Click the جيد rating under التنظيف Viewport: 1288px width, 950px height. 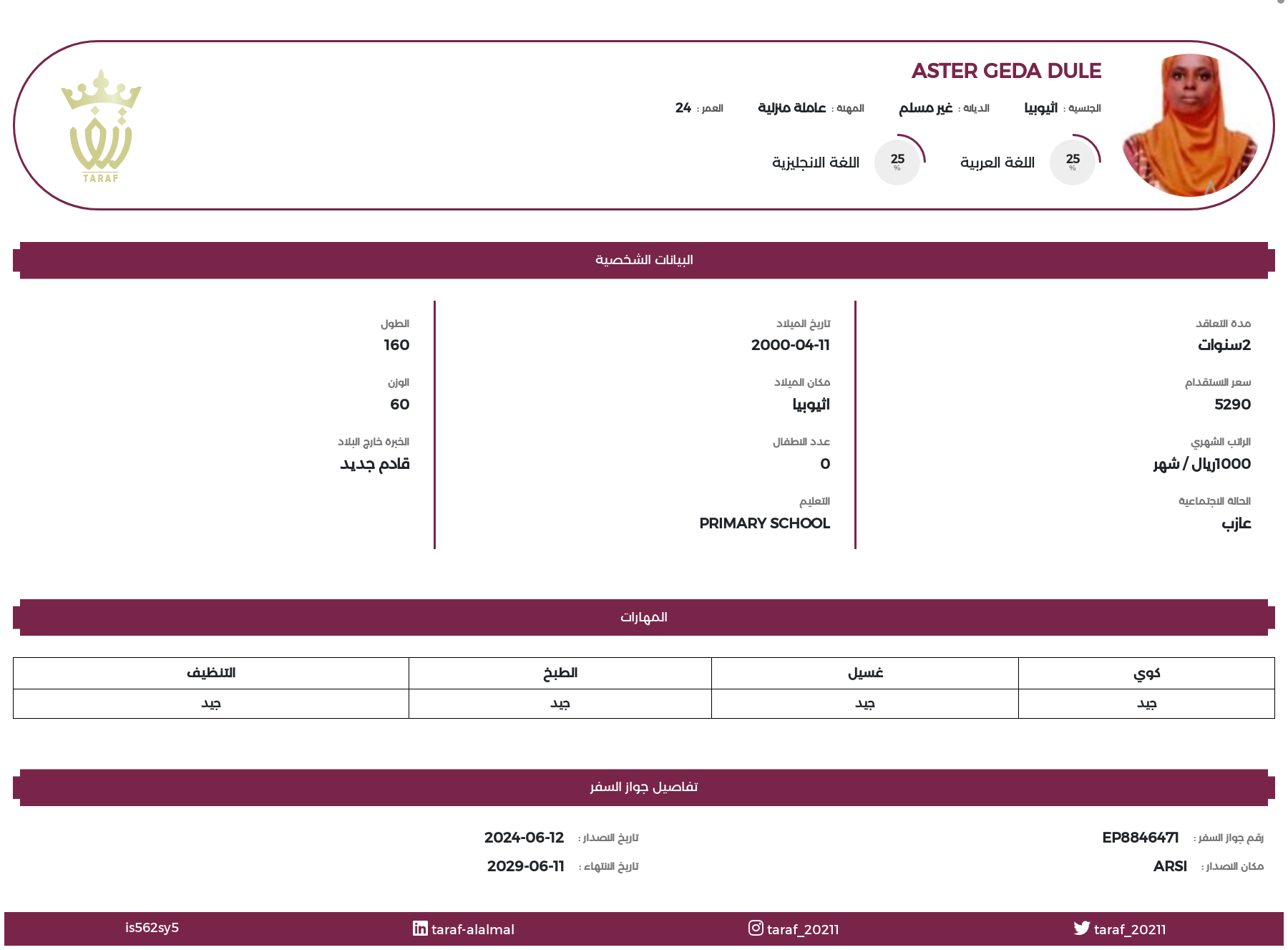coord(211,704)
